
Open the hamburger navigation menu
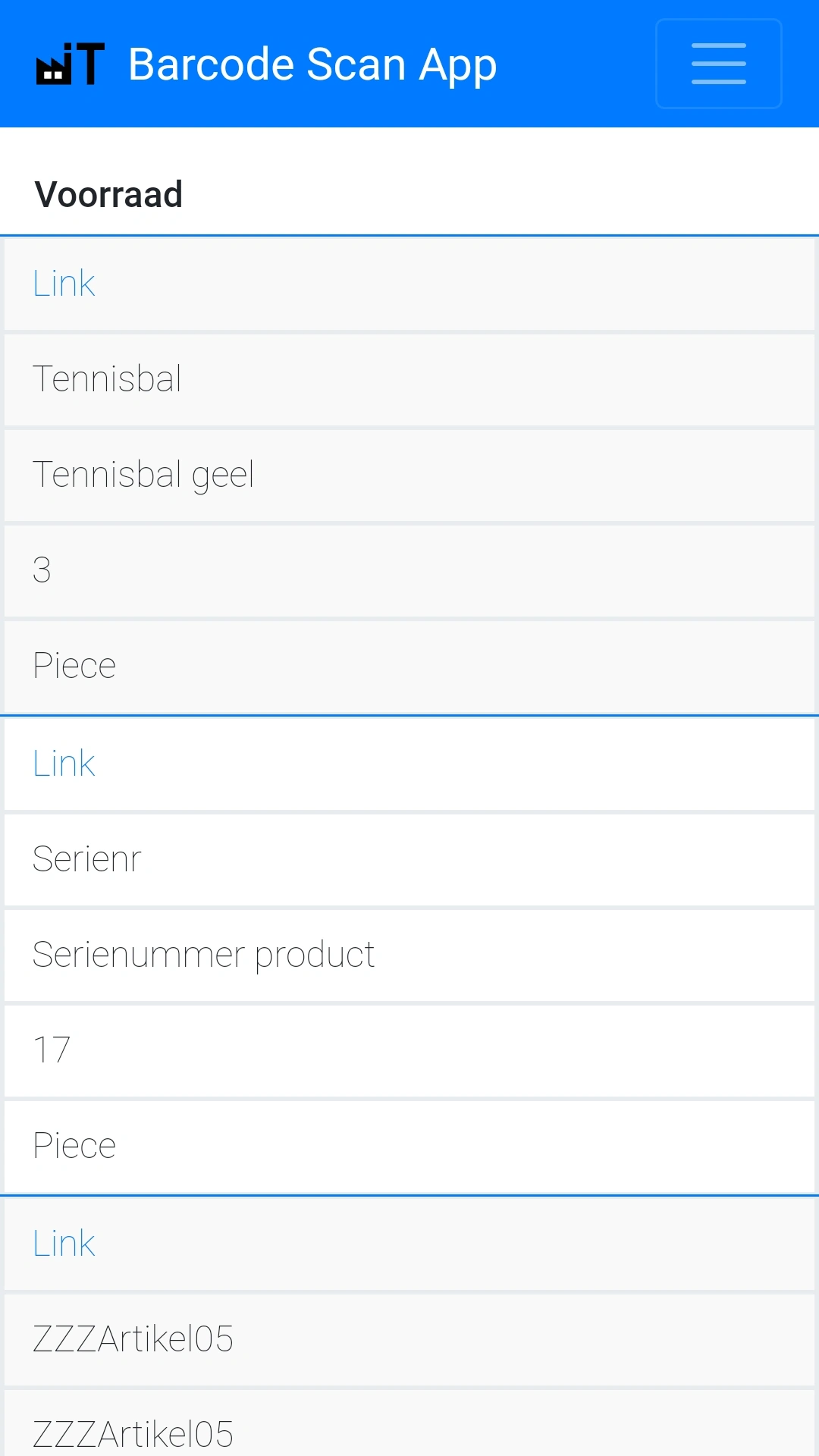click(718, 64)
